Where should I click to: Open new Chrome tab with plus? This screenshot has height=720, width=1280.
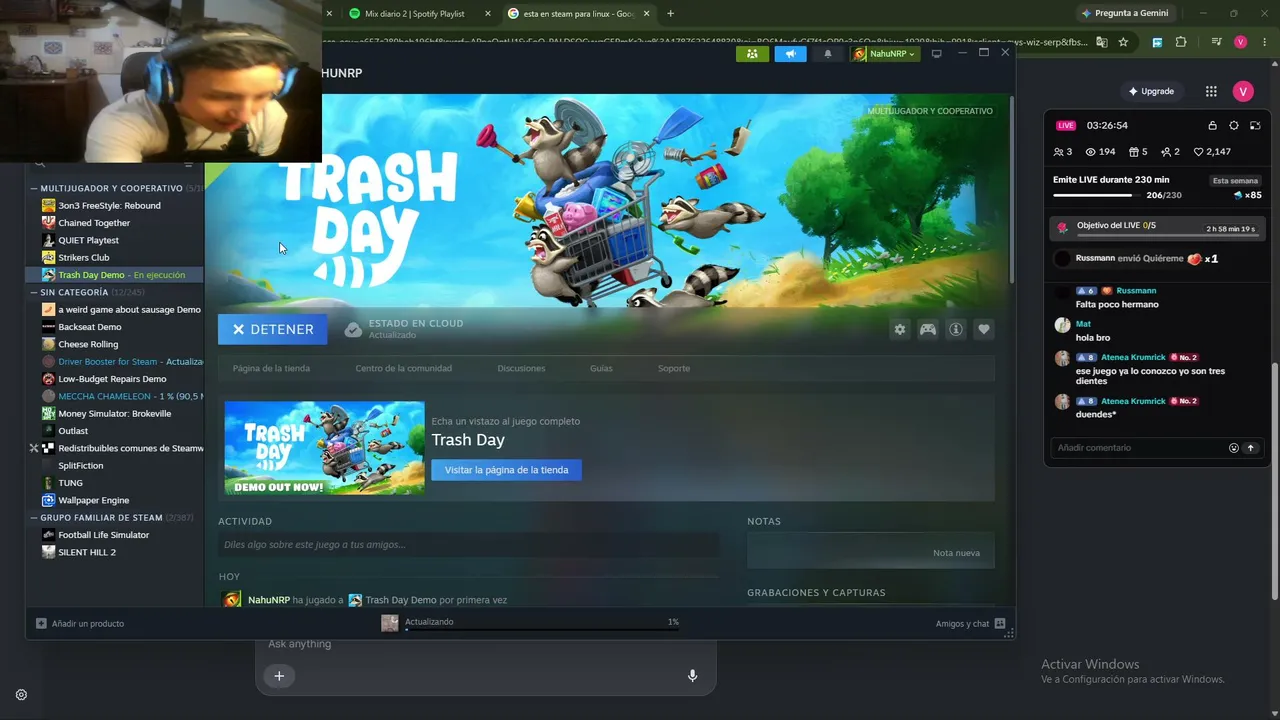pos(670,13)
